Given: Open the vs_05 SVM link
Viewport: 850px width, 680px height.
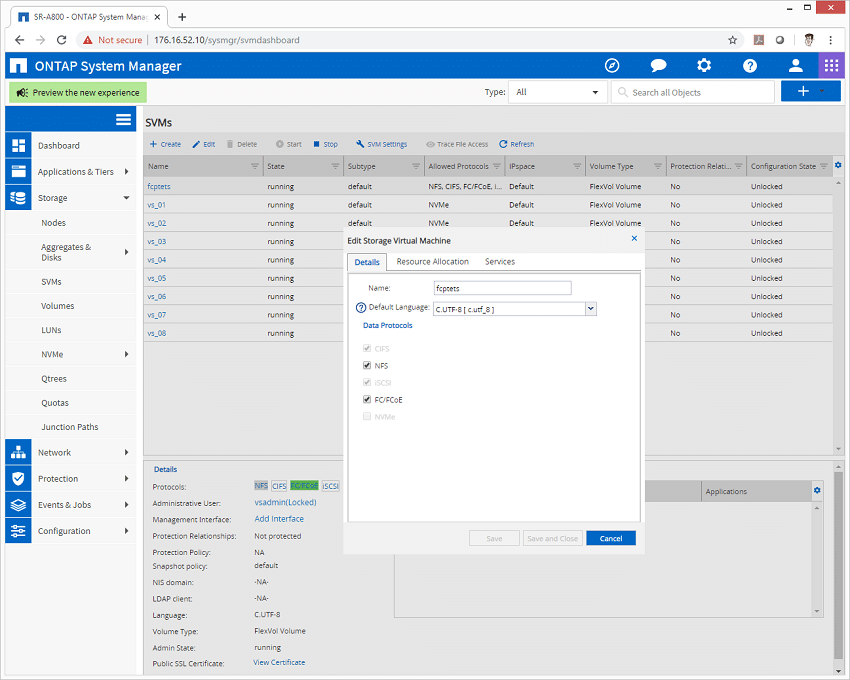Looking at the screenshot, I should tap(157, 278).
